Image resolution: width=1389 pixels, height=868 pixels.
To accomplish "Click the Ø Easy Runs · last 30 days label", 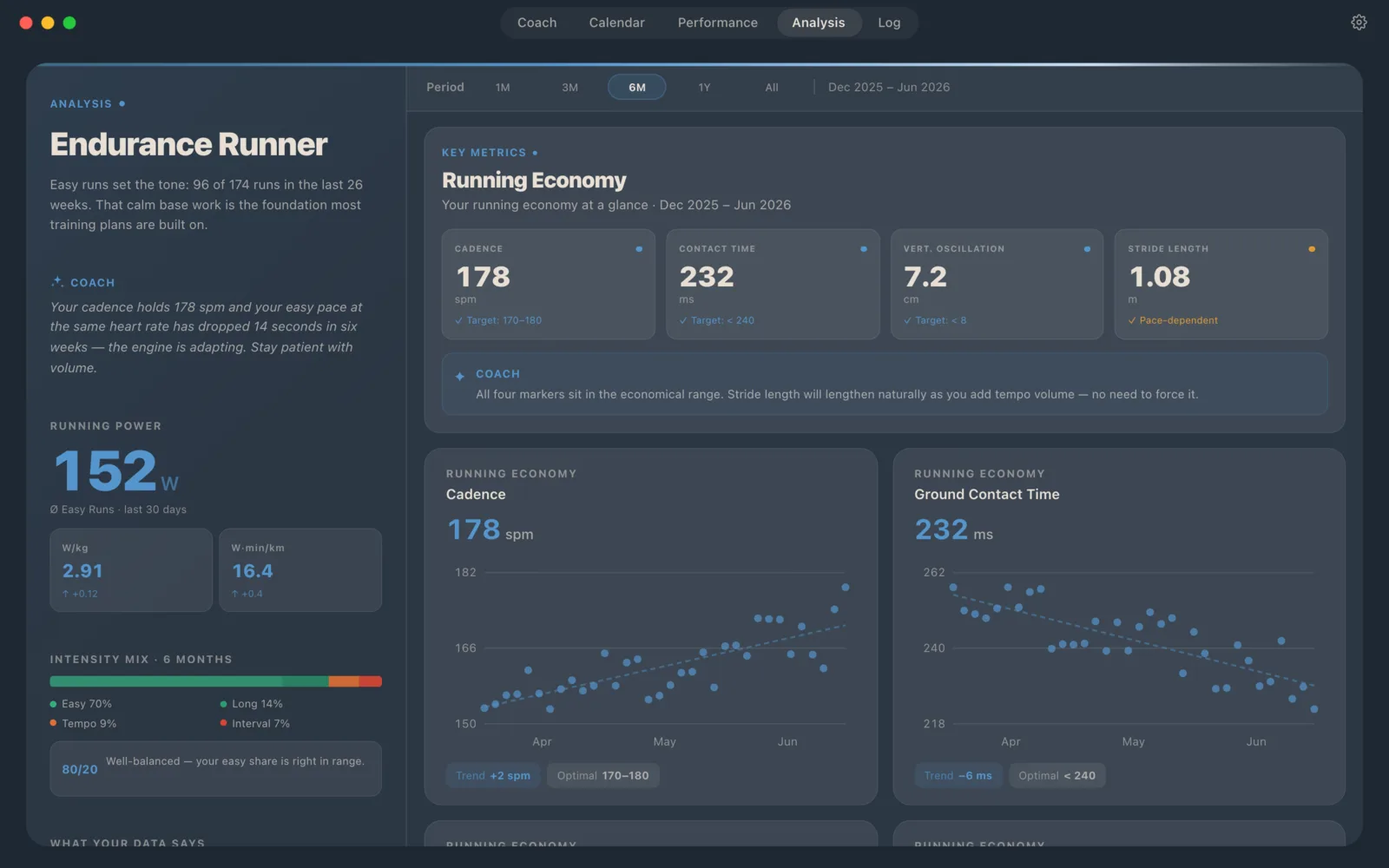I will point(118,510).
